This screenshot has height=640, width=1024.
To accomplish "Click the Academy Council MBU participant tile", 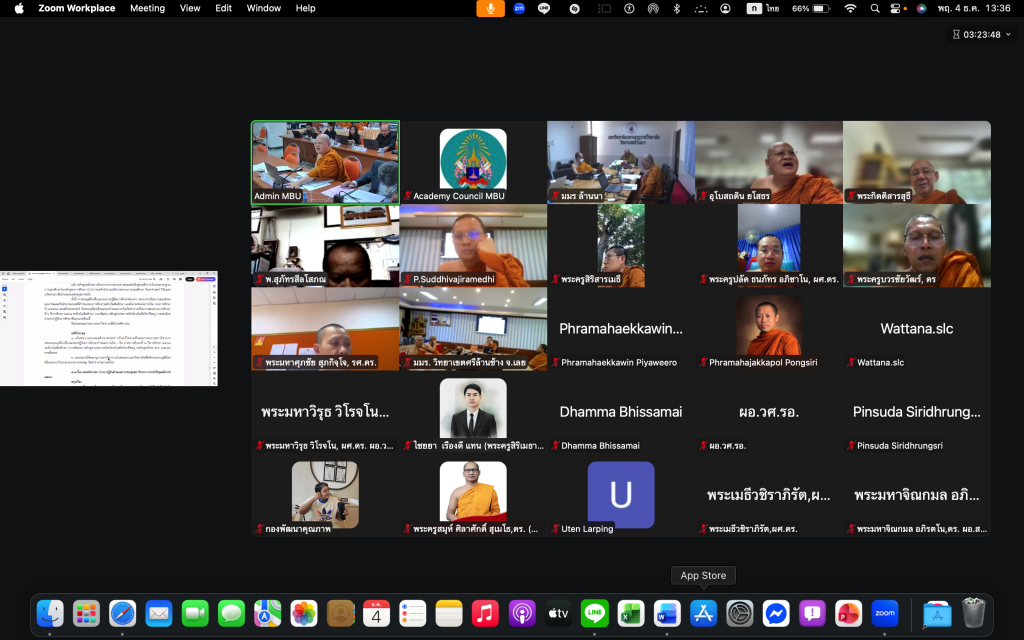I will tap(473, 162).
